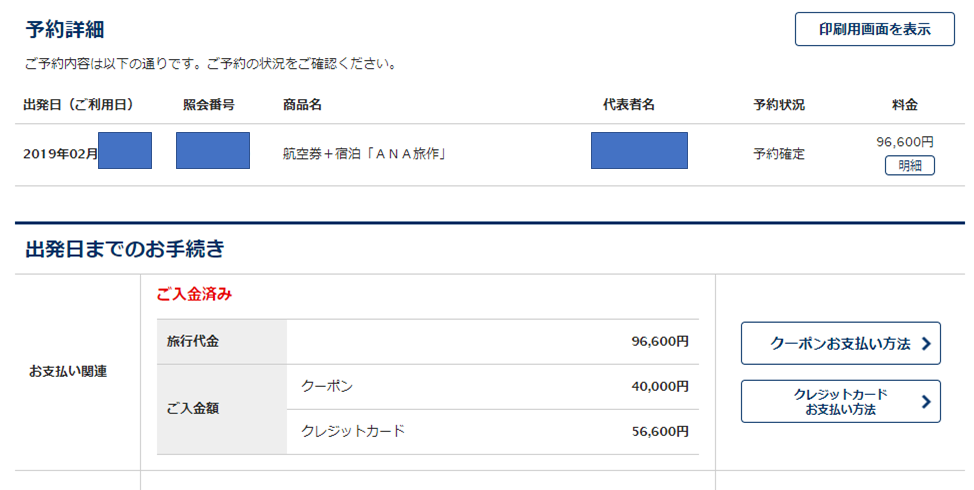
Task: Click the 料金 column header
Action: click(904, 105)
